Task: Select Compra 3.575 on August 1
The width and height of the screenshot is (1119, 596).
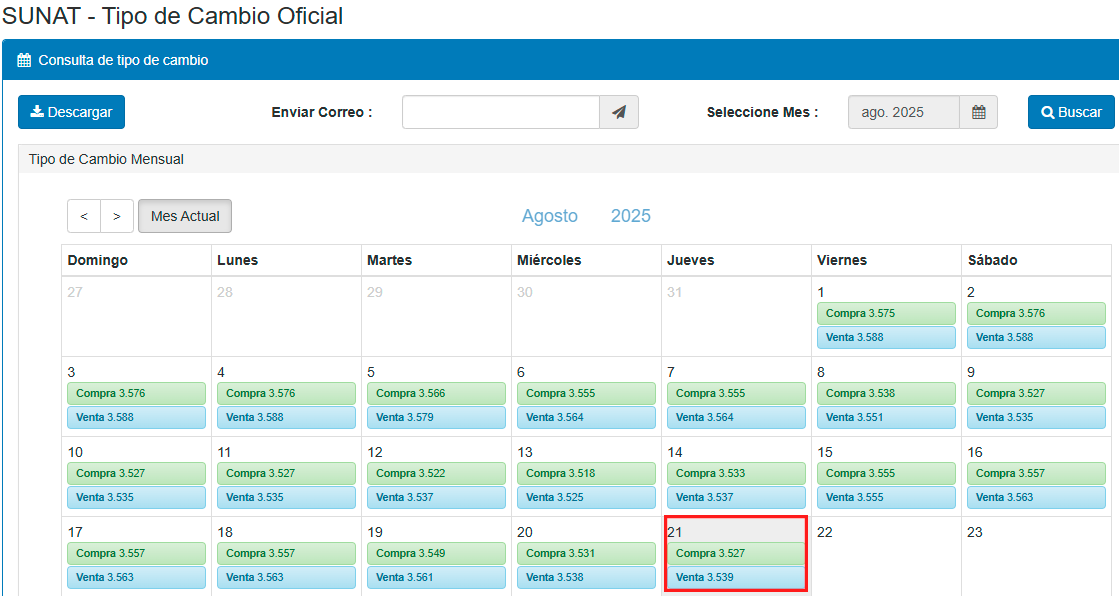Action: click(x=886, y=313)
